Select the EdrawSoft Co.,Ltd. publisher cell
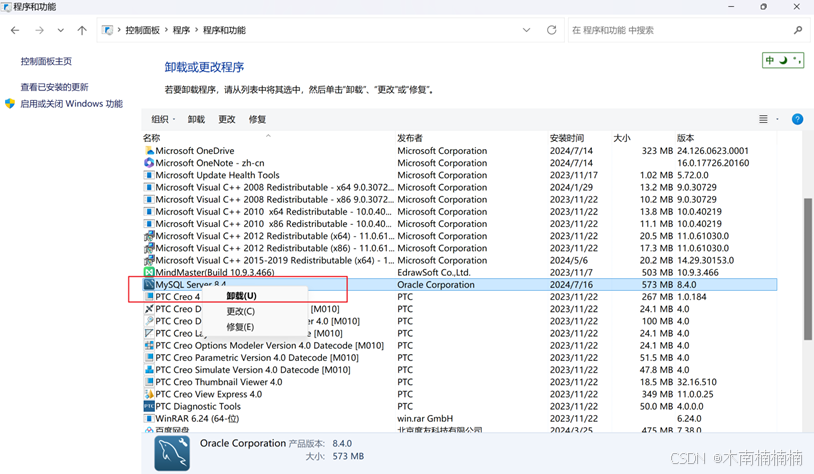The width and height of the screenshot is (814, 474). coord(434,272)
